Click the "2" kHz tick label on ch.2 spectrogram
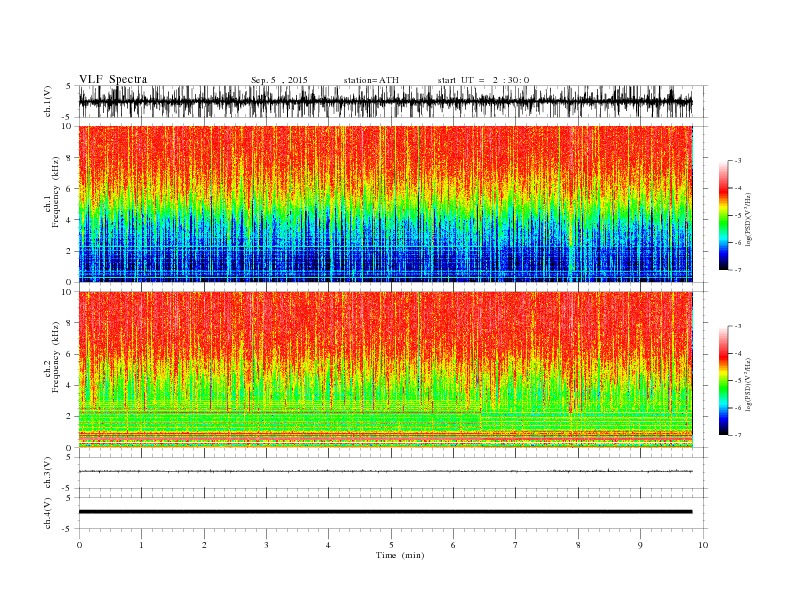 click(x=69, y=417)
